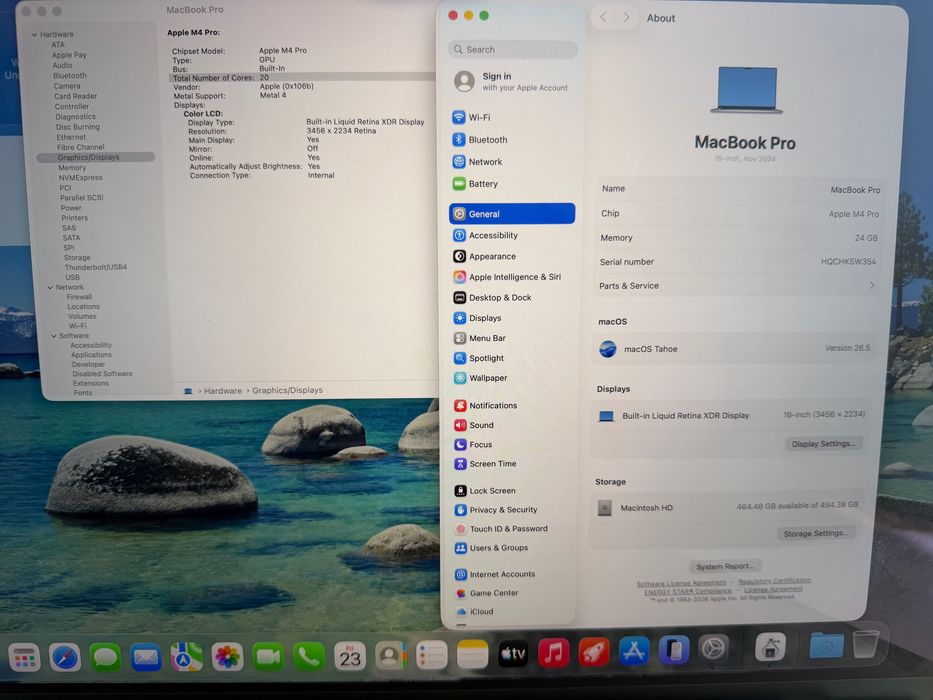Select Graphics/Displays in System Information sidebar

tap(96, 157)
